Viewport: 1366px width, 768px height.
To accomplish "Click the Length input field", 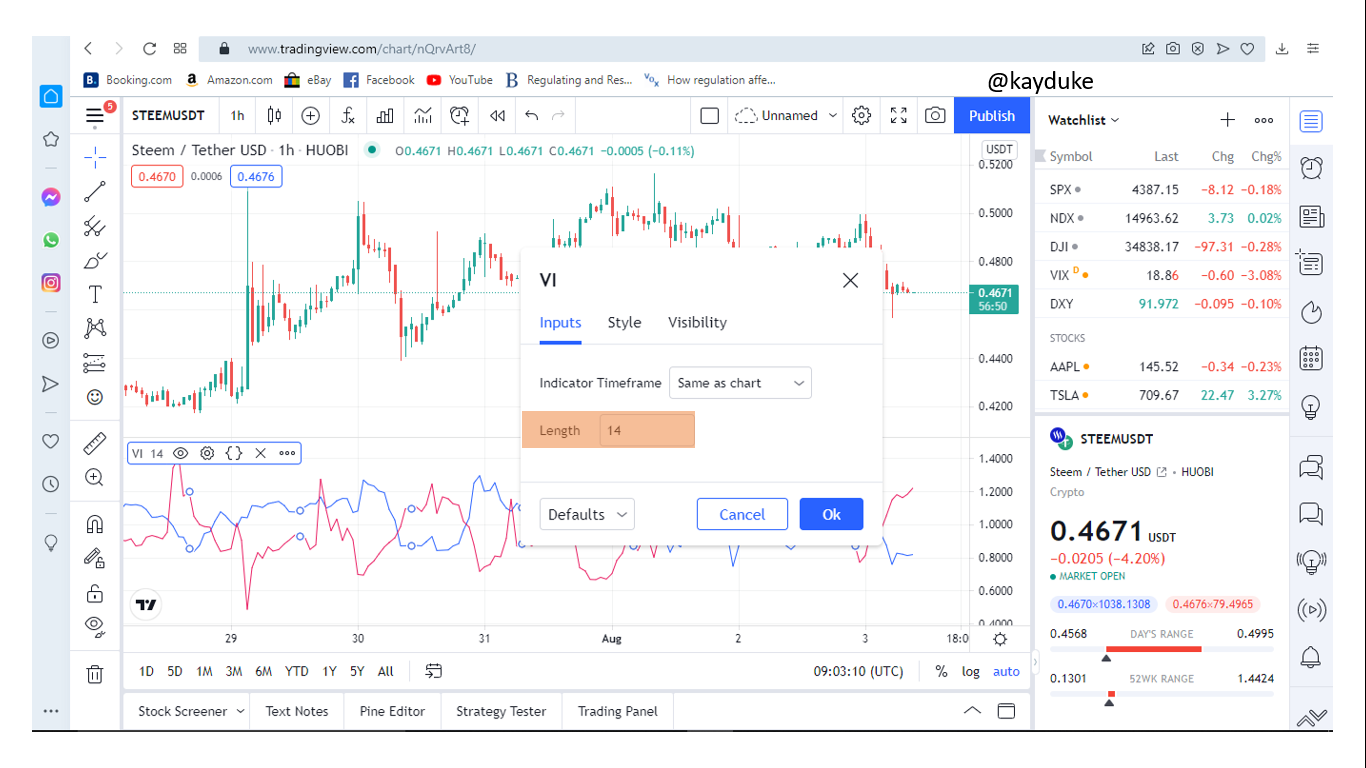I will [x=647, y=430].
